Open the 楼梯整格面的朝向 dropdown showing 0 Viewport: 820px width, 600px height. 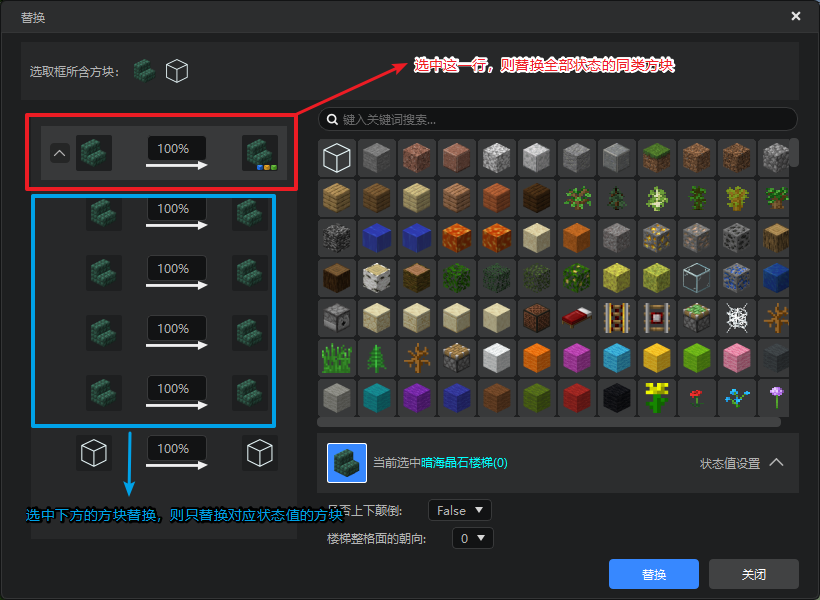[473, 538]
